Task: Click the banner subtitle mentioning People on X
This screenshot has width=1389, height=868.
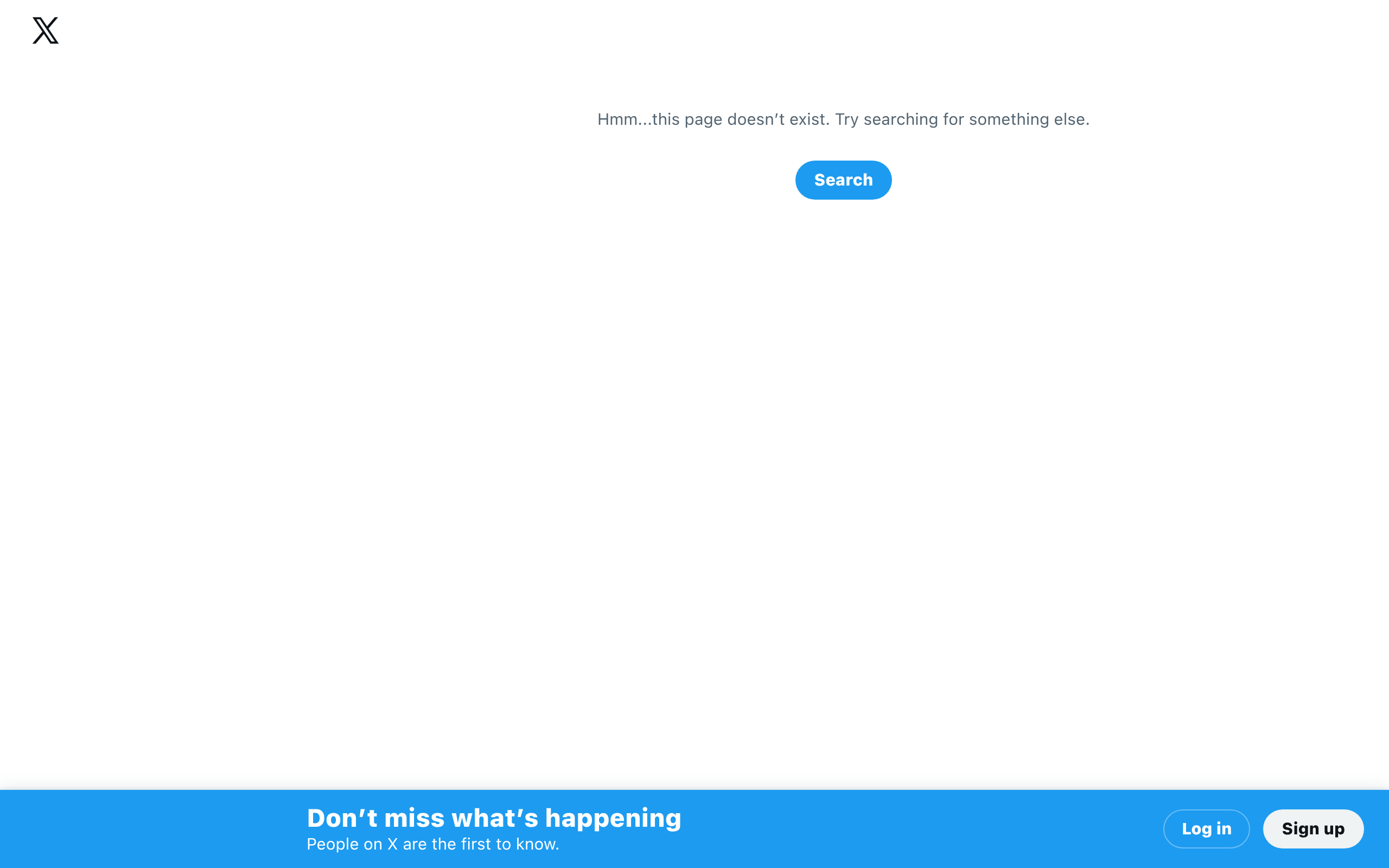Action: coord(433,844)
